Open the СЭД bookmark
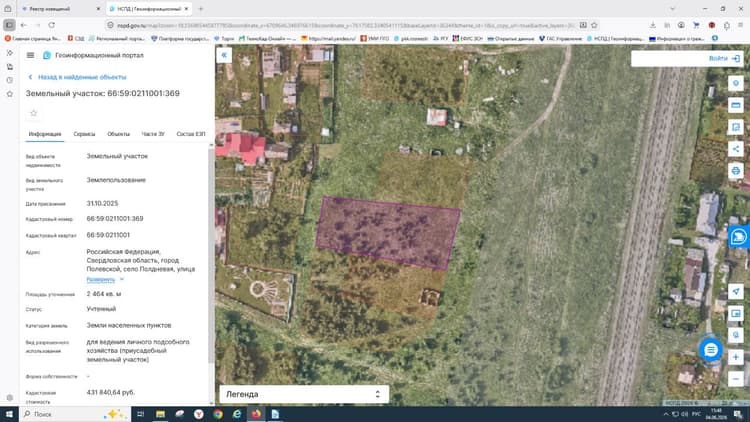 [x=76, y=38]
